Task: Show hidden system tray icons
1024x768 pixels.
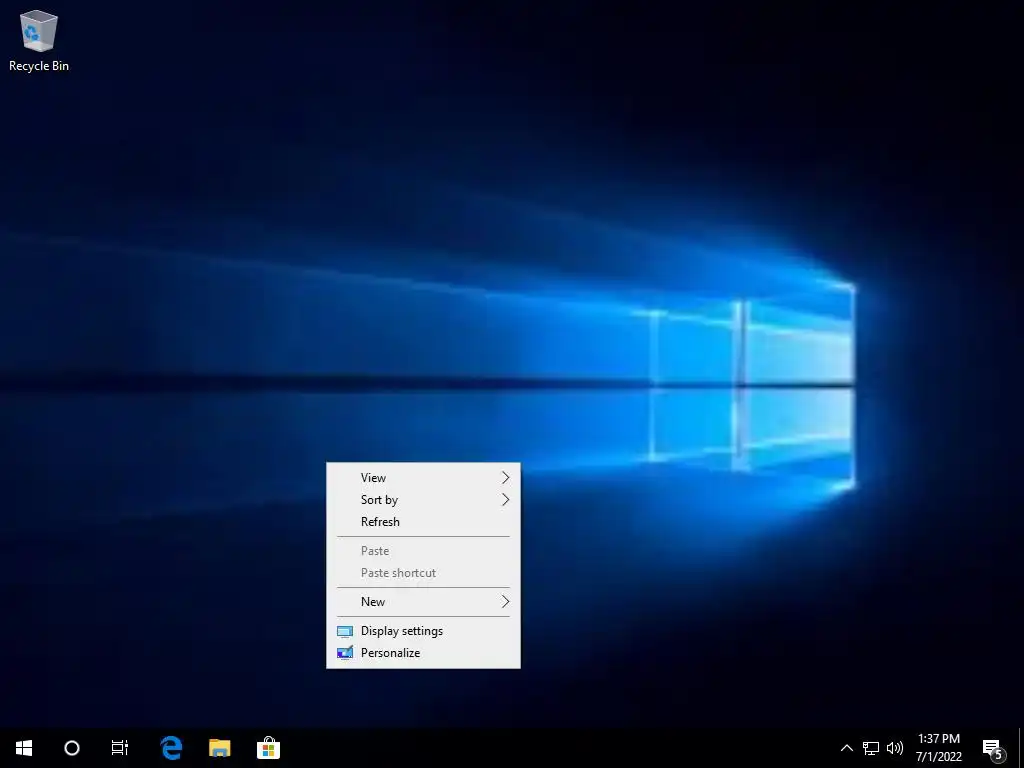Action: pos(846,748)
